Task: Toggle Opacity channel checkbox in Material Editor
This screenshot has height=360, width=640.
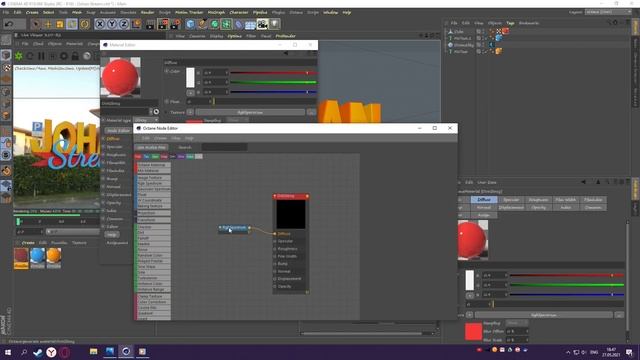Action: pyautogui.click(x=103, y=202)
